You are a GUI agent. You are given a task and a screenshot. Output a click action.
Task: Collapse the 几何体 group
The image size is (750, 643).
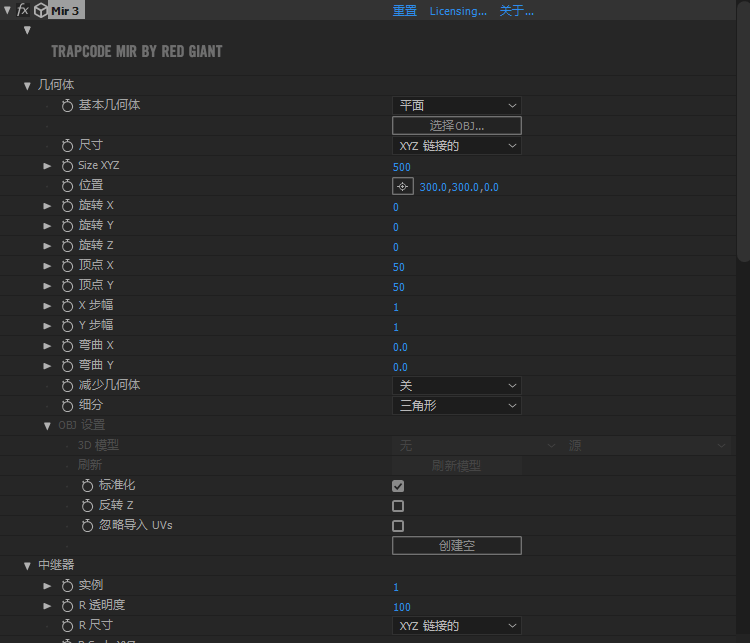point(27,86)
